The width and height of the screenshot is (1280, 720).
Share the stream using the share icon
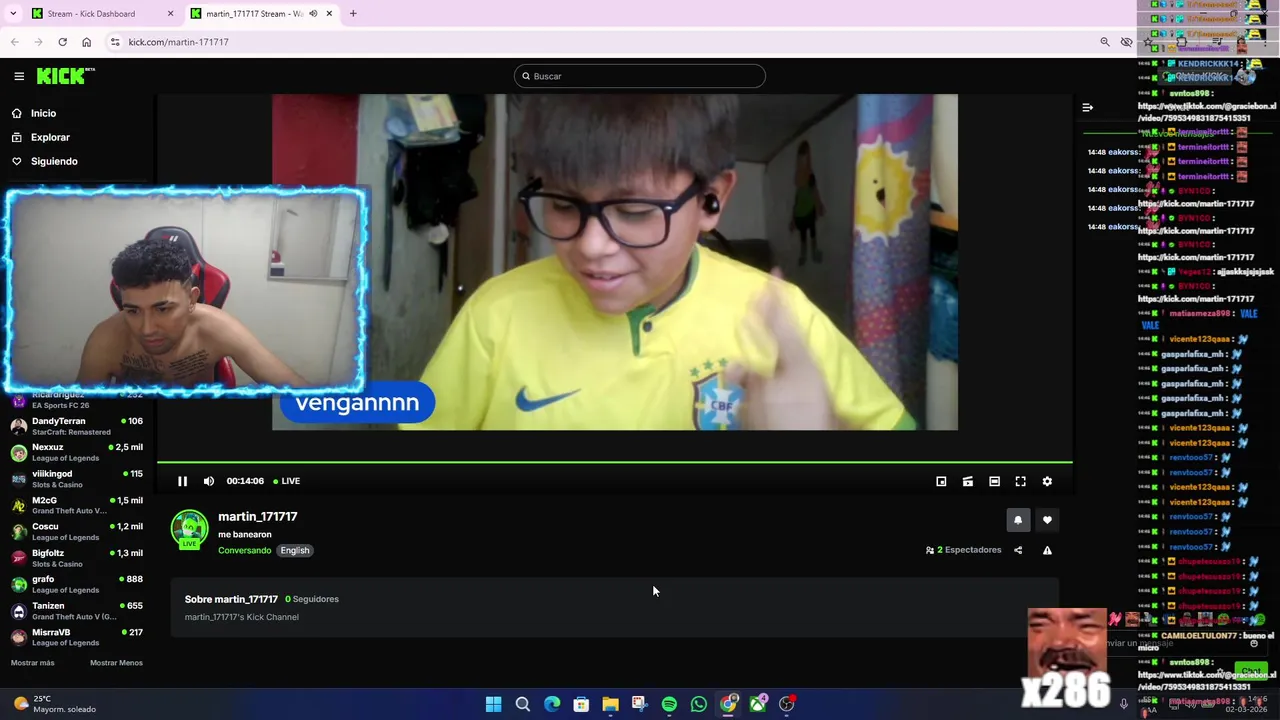(1018, 550)
